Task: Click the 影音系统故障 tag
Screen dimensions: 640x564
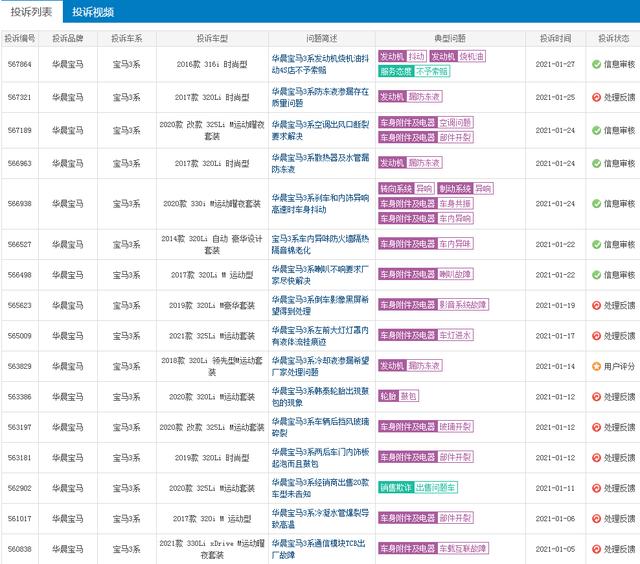Action: click(x=433, y=305)
